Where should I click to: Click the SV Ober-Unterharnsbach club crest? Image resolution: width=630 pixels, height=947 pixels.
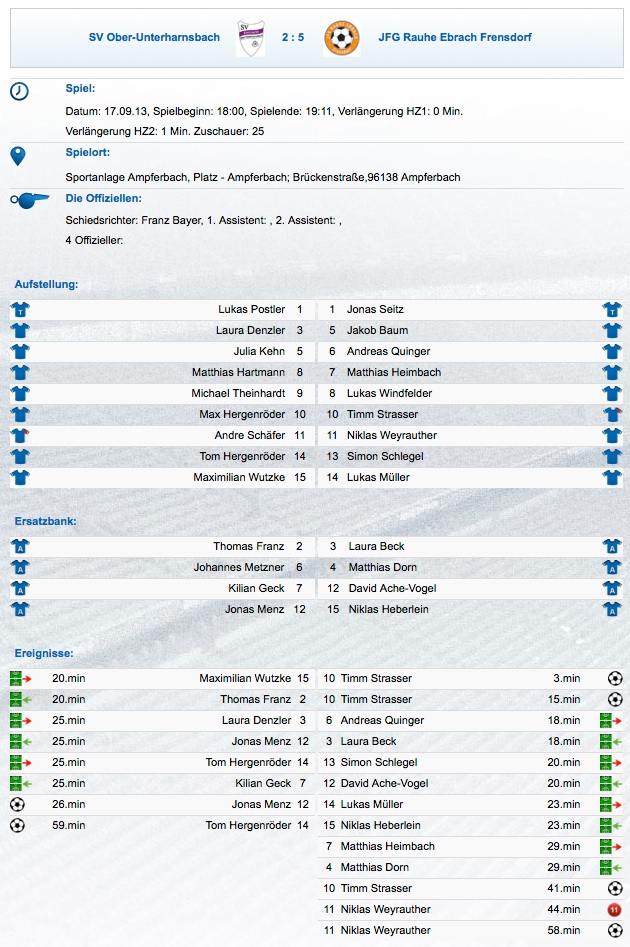(x=250, y=38)
